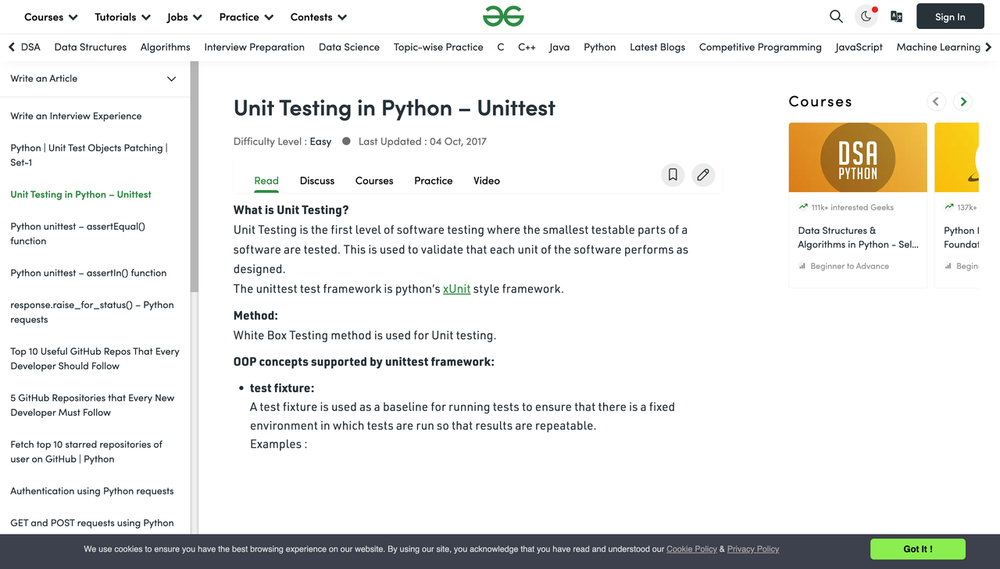Click the search magnifier icon
The image size is (1000, 569).
[836, 16]
